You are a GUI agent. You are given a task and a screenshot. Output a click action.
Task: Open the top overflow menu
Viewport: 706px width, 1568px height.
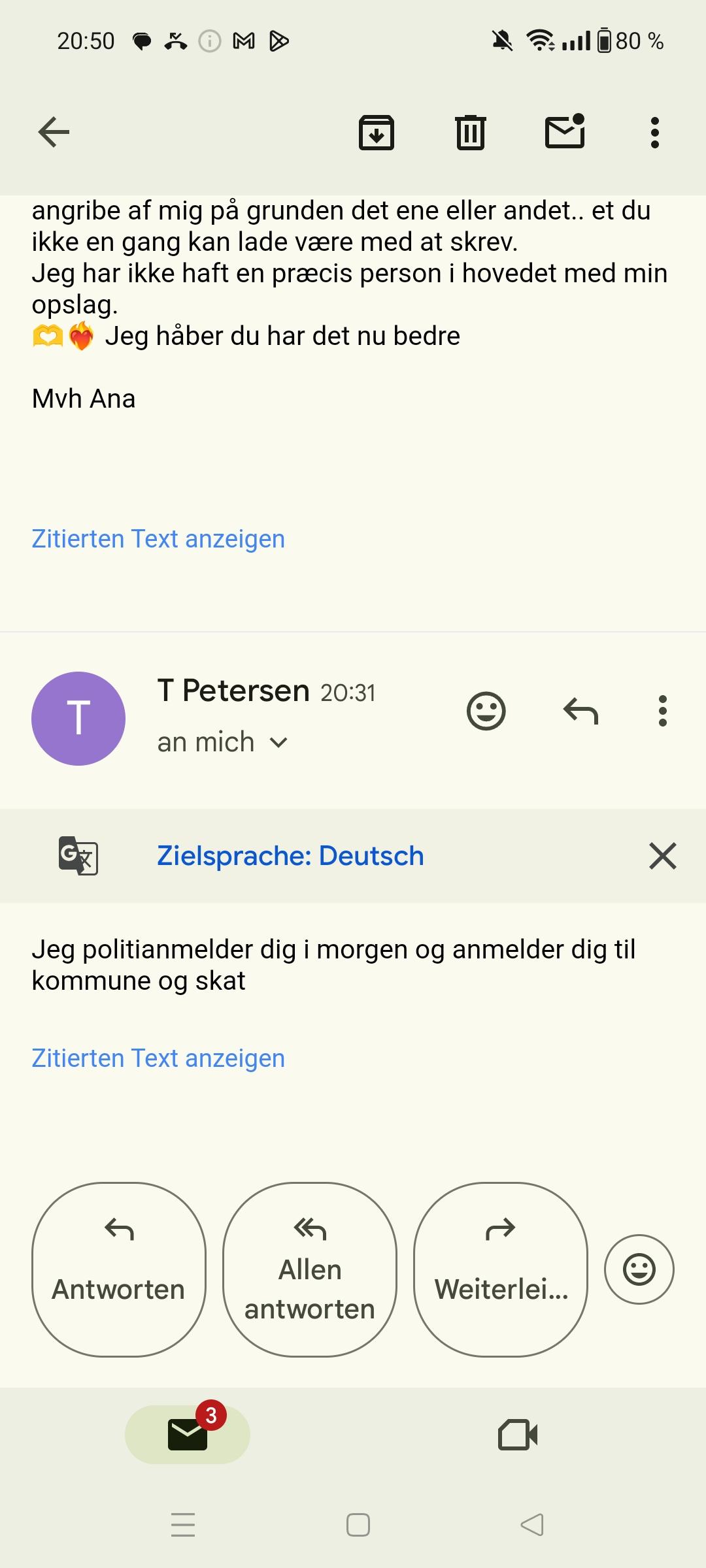pos(654,133)
